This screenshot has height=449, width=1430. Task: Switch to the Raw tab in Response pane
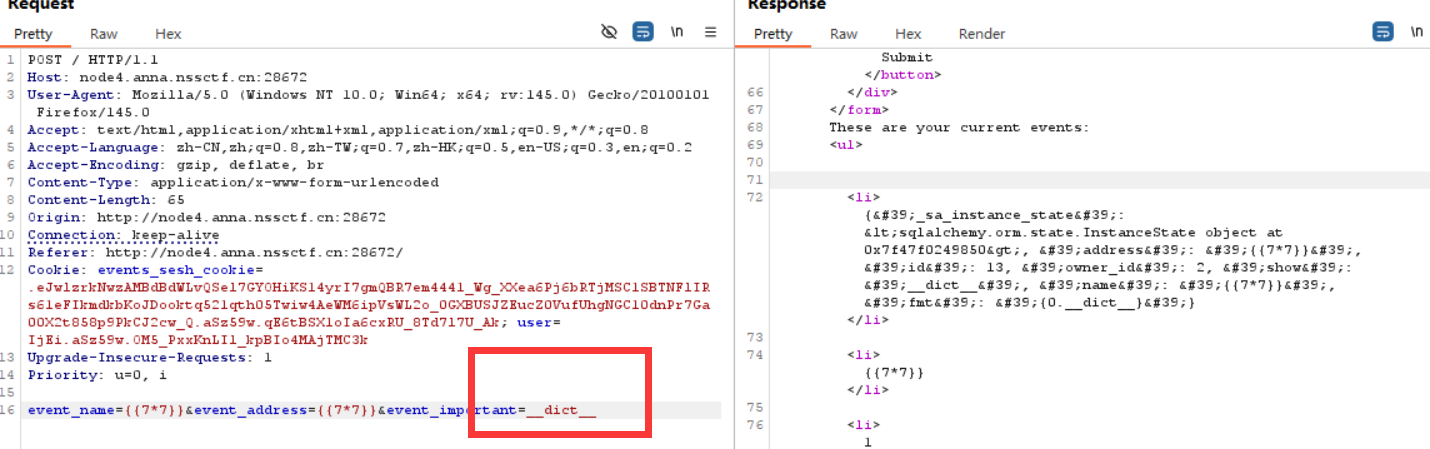844,34
